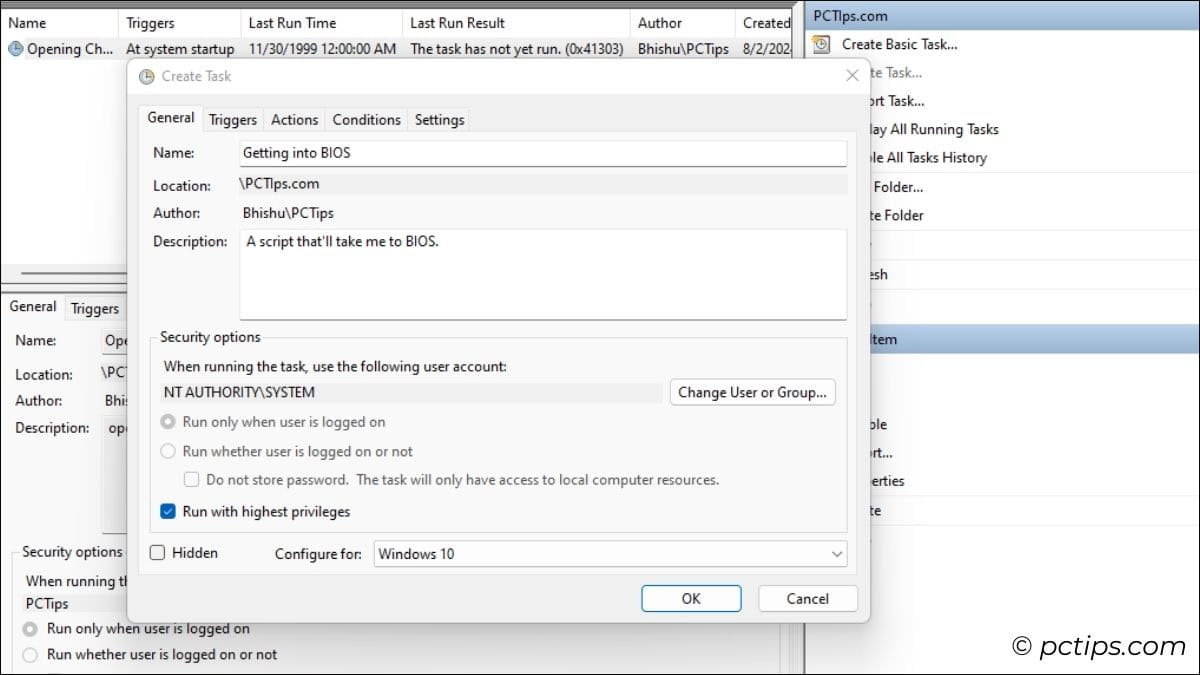This screenshot has width=1200, height=675.
Task: Uncheck Run with highest privileges
Action: tap(169, 511)
